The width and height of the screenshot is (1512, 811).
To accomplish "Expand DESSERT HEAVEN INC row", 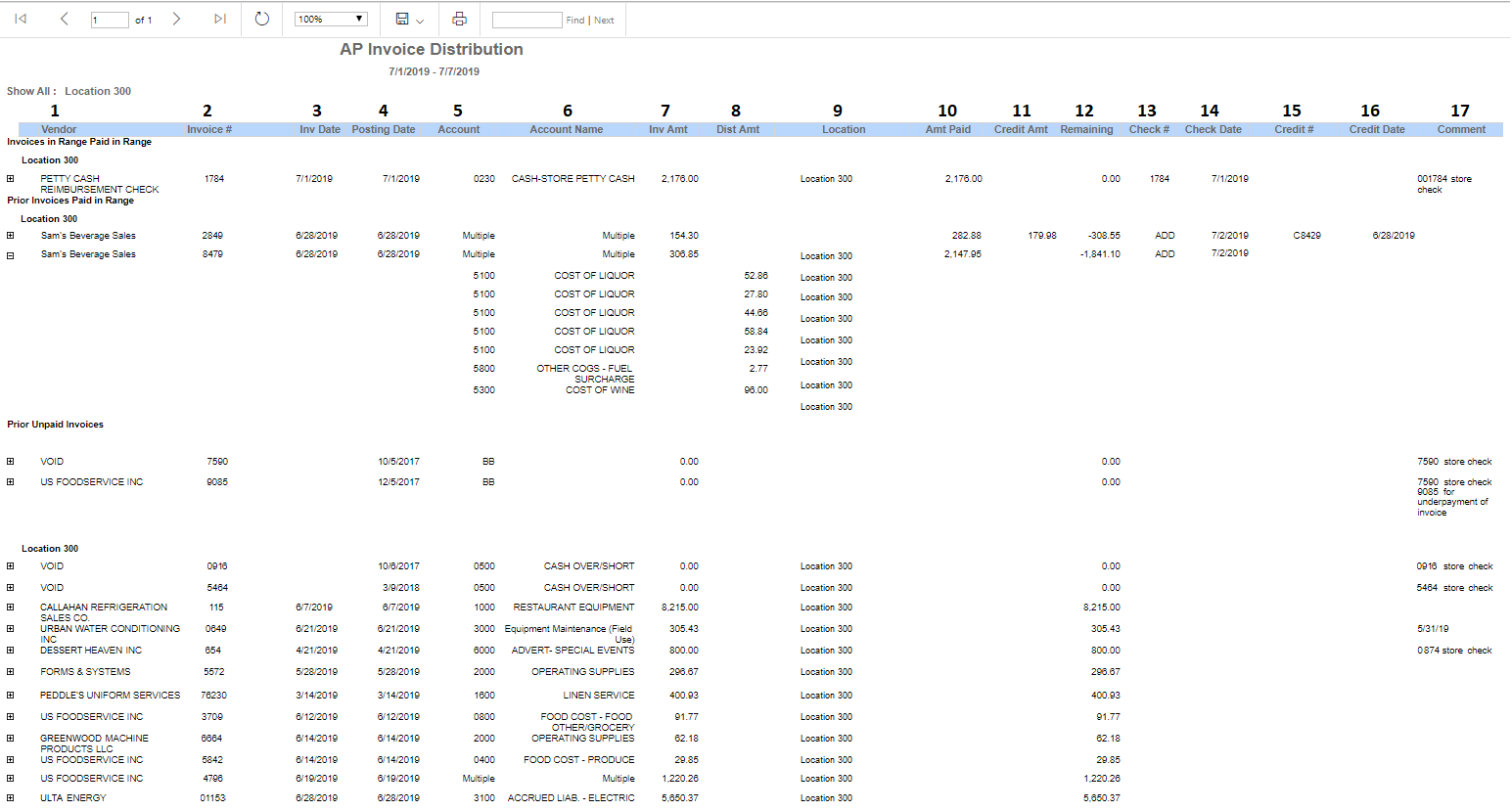I will [10, 651].
